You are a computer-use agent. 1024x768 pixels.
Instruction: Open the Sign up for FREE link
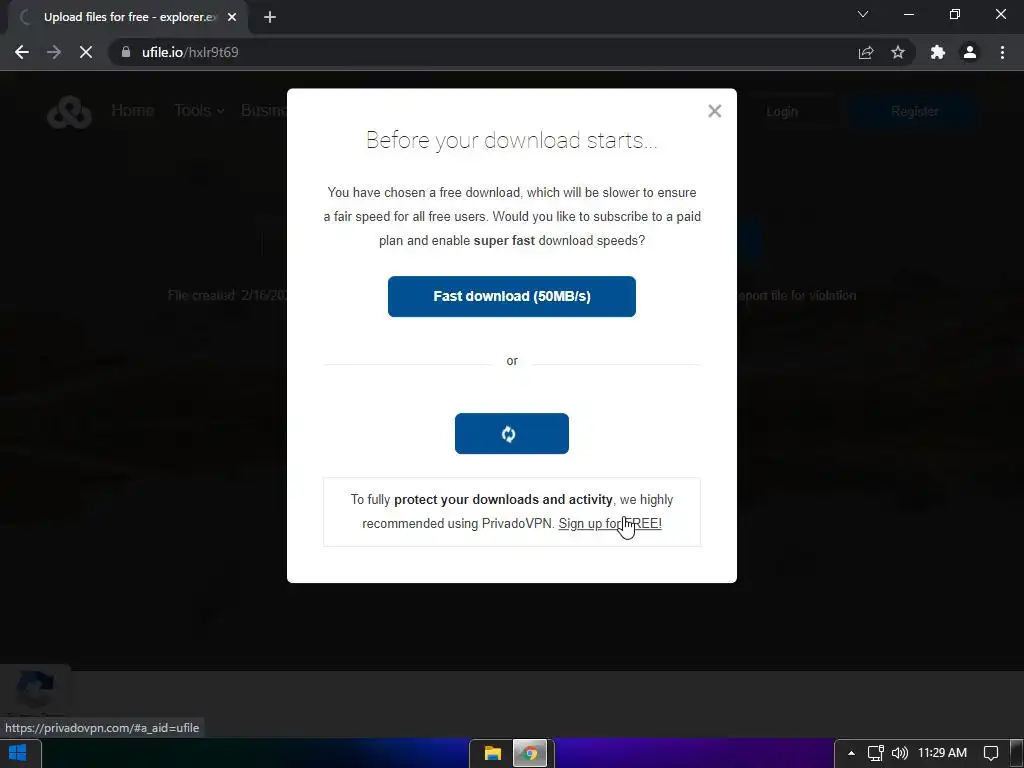pos(610,524)
